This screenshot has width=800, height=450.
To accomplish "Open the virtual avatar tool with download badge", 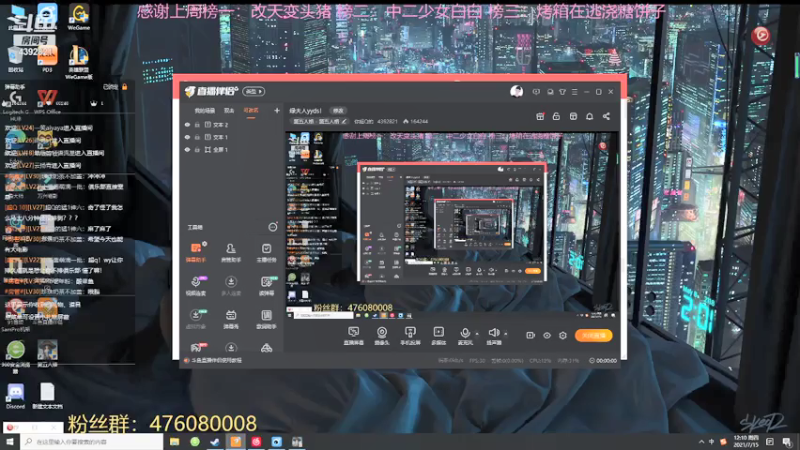I will click(x=196, y=319).
